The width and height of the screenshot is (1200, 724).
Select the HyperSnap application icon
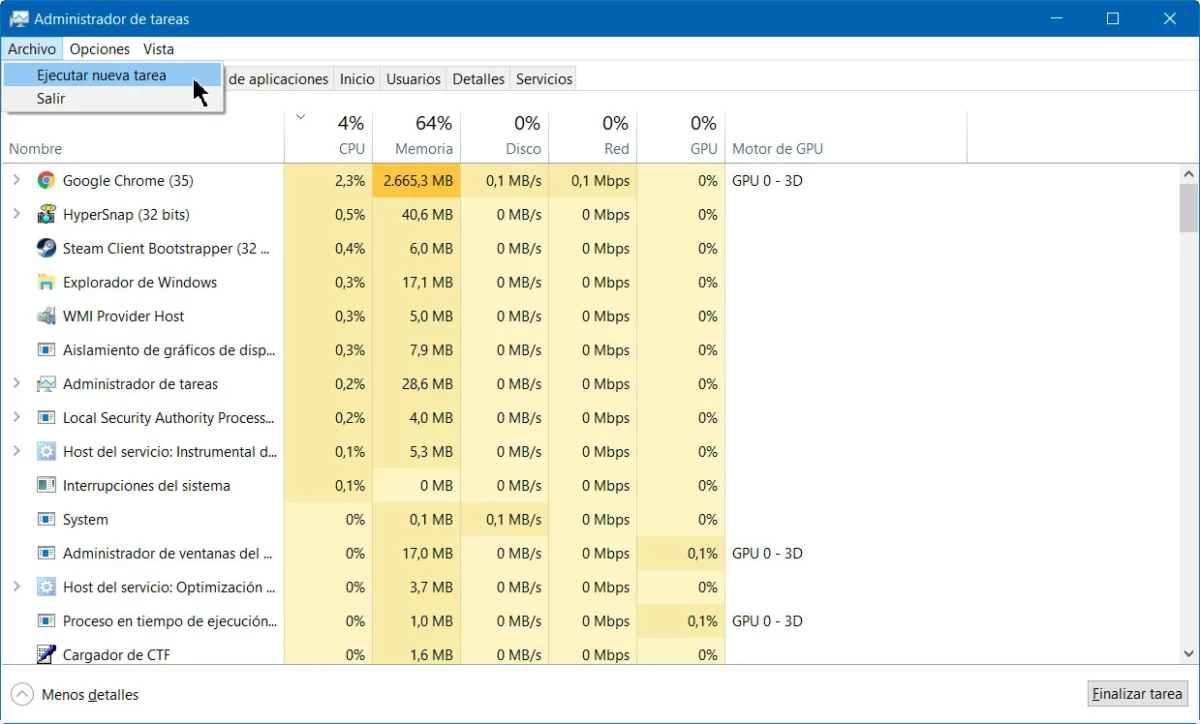[x=46, y=214]
